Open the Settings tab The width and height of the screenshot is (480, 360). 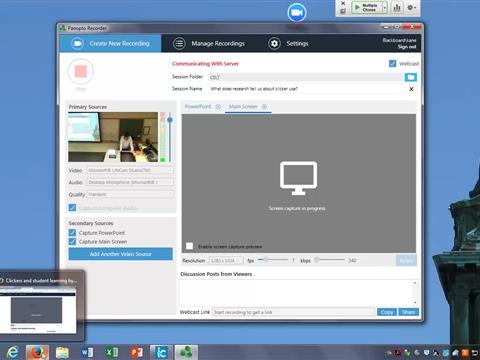coord(288,43)
